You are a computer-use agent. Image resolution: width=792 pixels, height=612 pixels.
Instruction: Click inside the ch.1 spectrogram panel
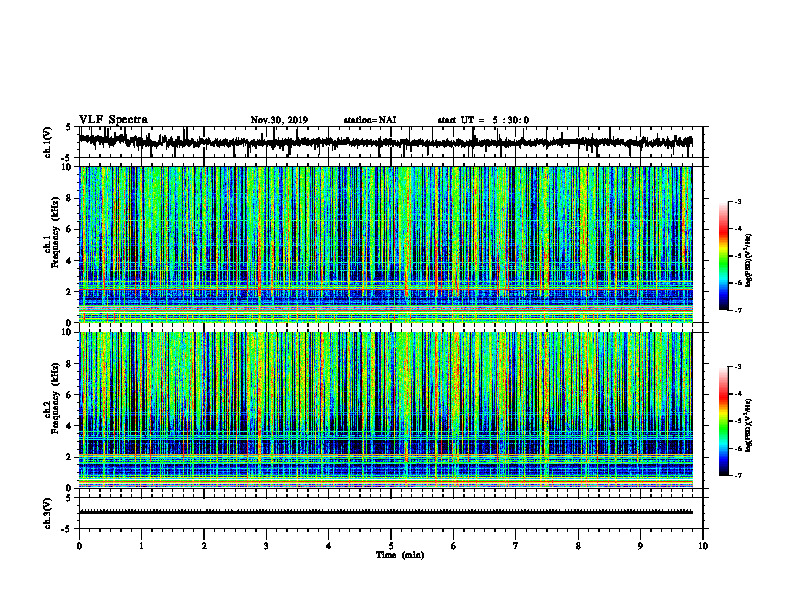click(385, 244)
